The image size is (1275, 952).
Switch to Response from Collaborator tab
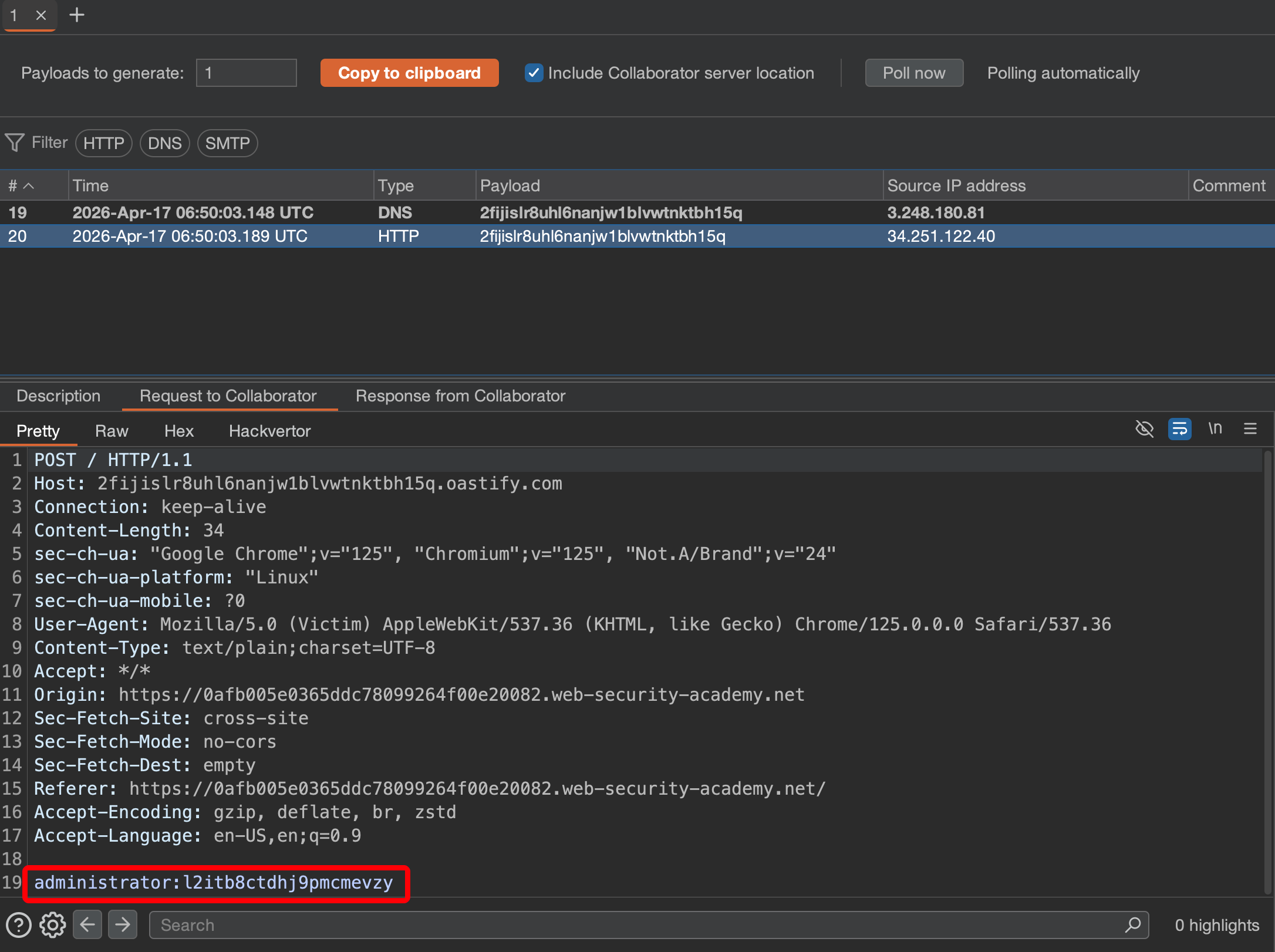tap(460, 396)
